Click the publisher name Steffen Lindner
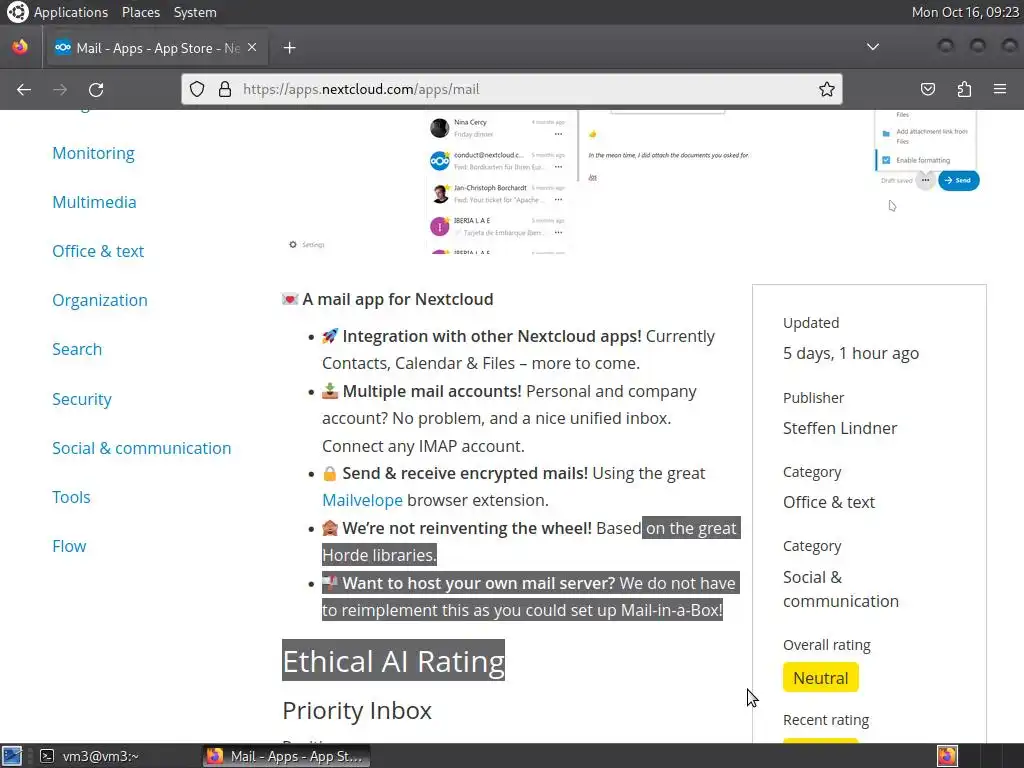The image size is (1024, 768). [x=840, y=428]
